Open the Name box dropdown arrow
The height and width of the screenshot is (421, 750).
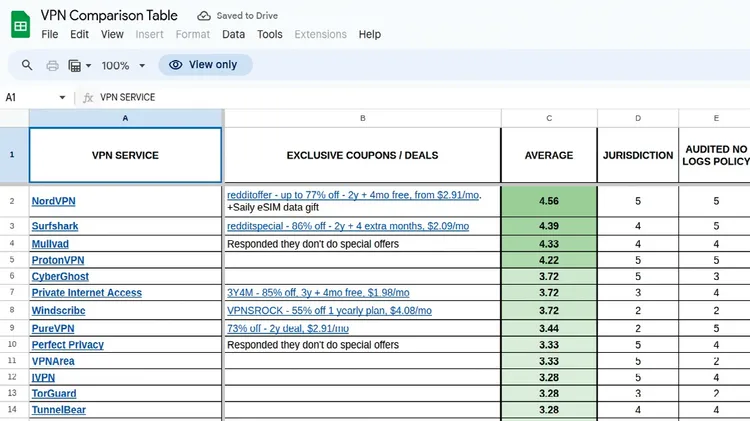click(62, 98)
